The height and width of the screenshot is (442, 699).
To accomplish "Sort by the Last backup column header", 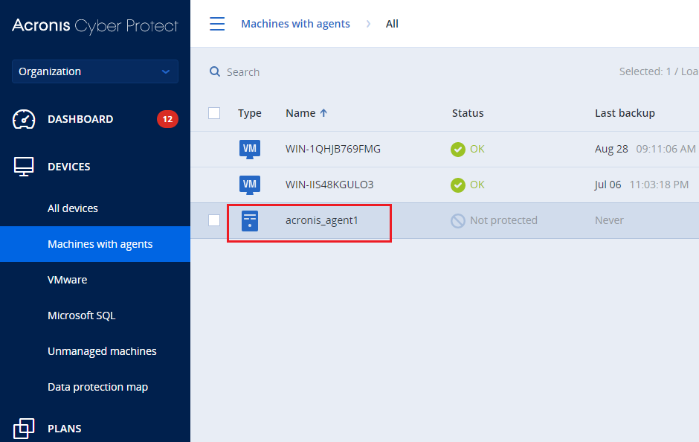I will click(x=625, y=113).
